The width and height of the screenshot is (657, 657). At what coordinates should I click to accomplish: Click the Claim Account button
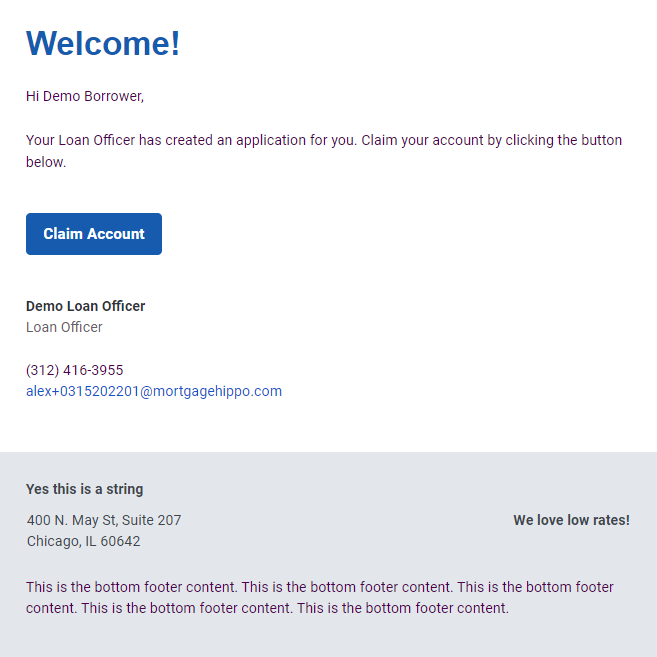[94, 234]
